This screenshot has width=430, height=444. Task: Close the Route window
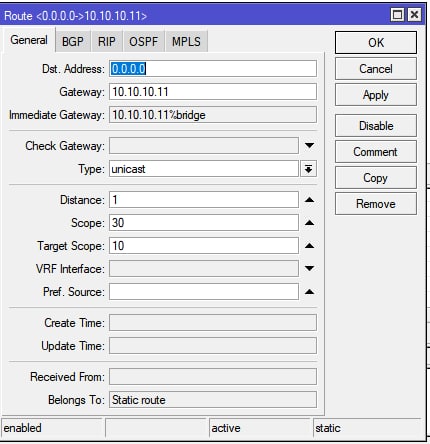[414, 15]
